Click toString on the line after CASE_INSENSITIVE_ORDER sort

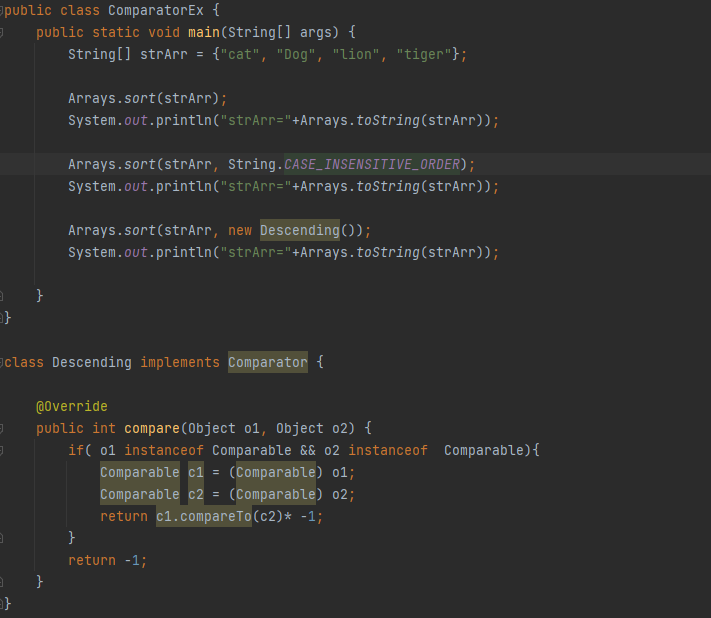(x=388, y=186)
